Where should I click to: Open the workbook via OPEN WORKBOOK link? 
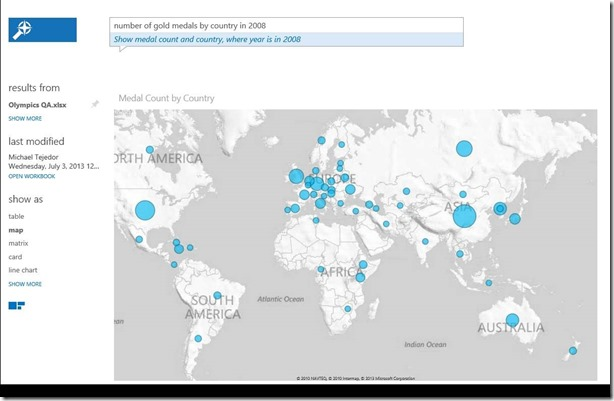[x=31, y=176]
